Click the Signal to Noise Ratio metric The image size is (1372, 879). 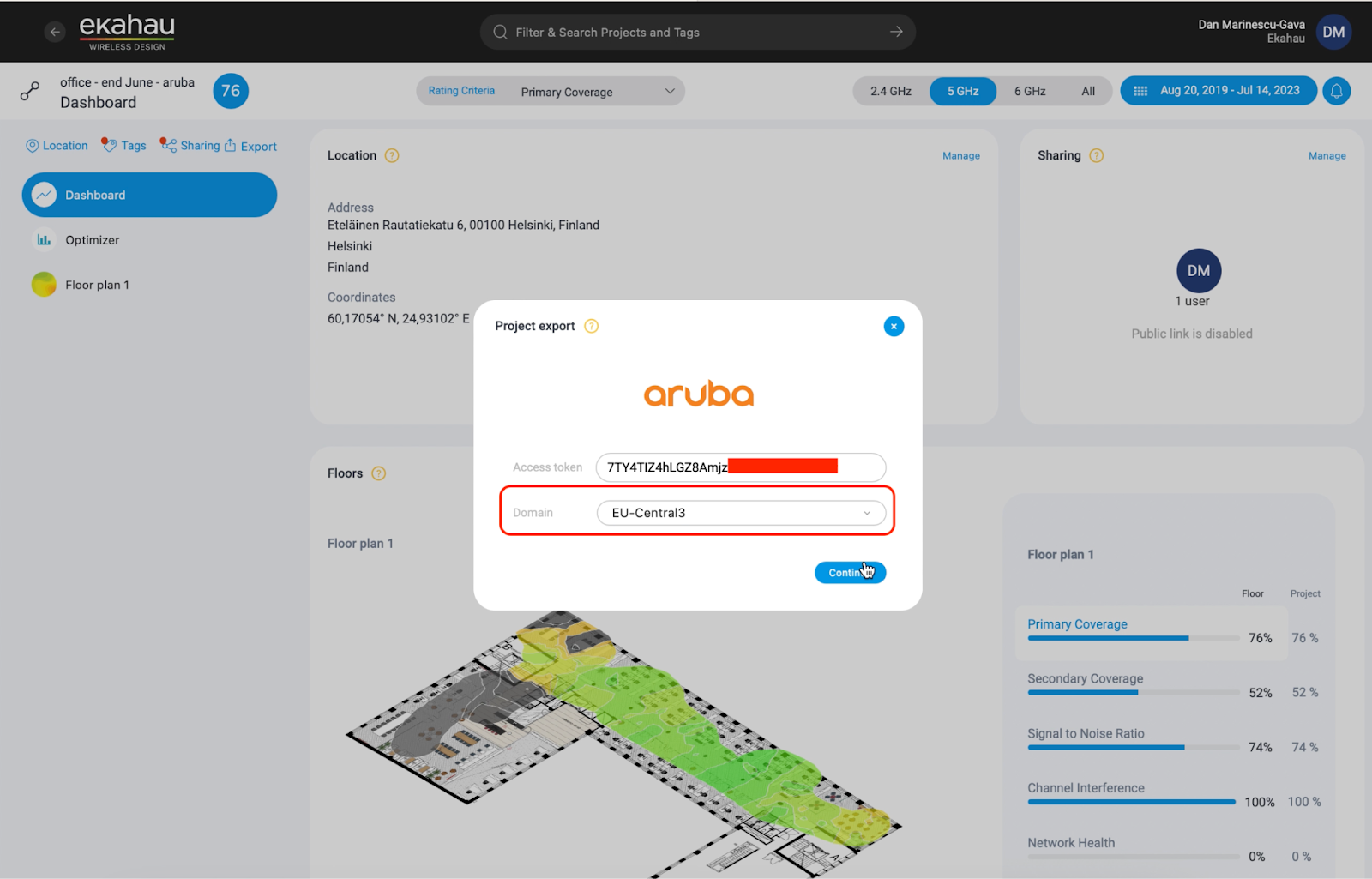1086,733
